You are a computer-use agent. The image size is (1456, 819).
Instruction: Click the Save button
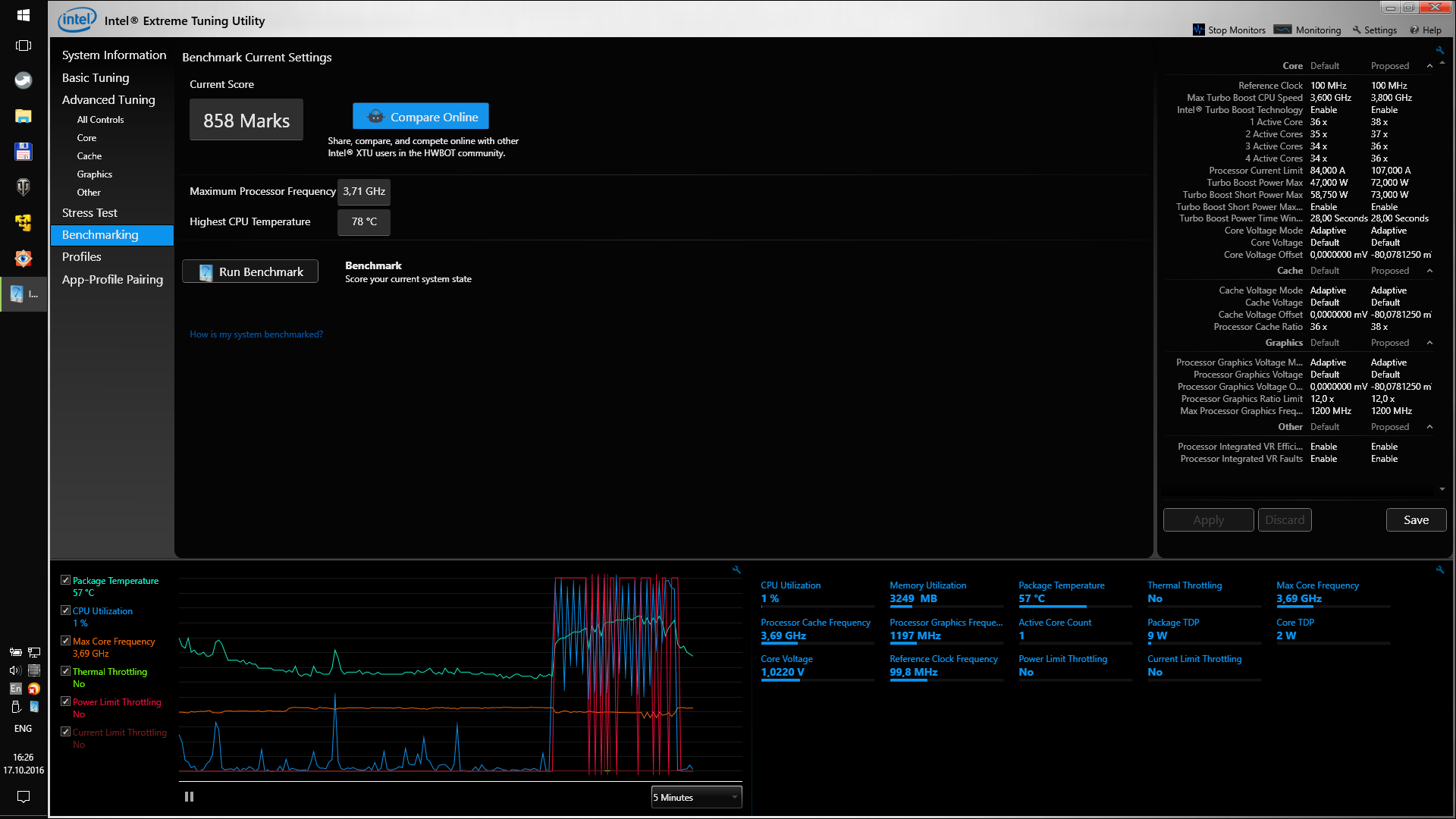click(x=1416, y=520)
